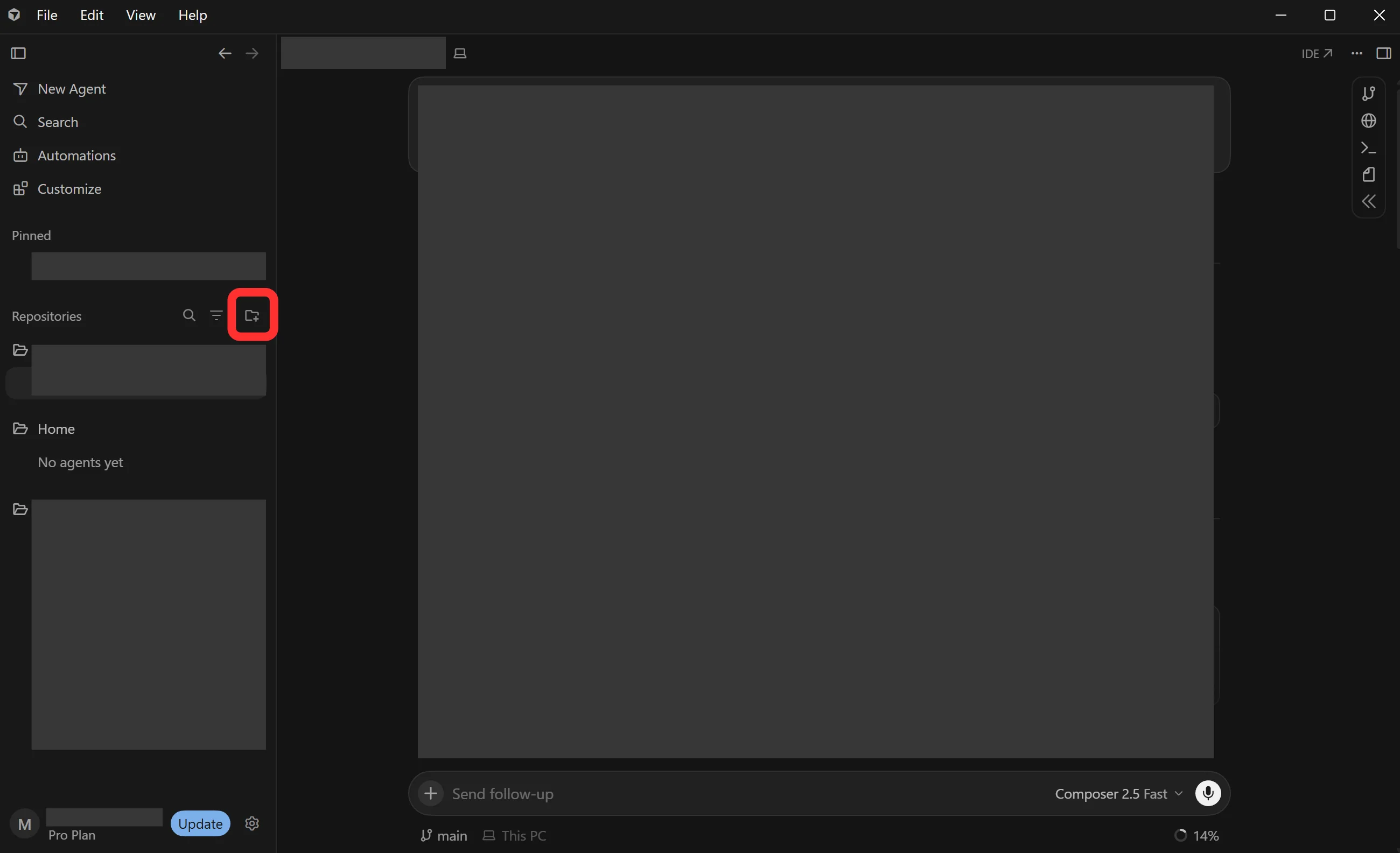Go back with the left arrow
Viewport: 1400px width, 853px height.
(x=225, y=53)
